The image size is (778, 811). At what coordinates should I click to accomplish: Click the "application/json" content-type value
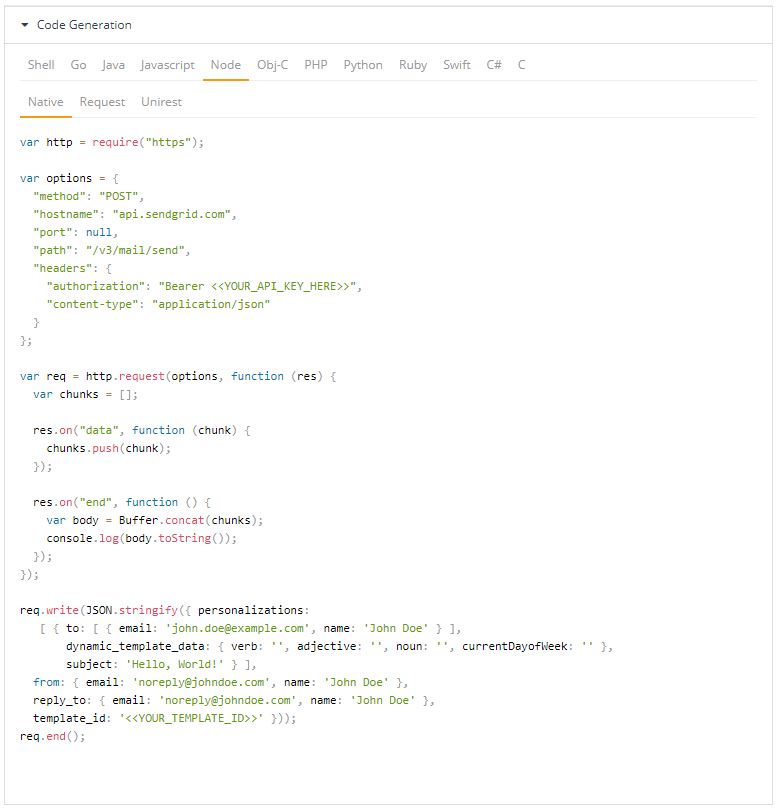tap(211, 304)
